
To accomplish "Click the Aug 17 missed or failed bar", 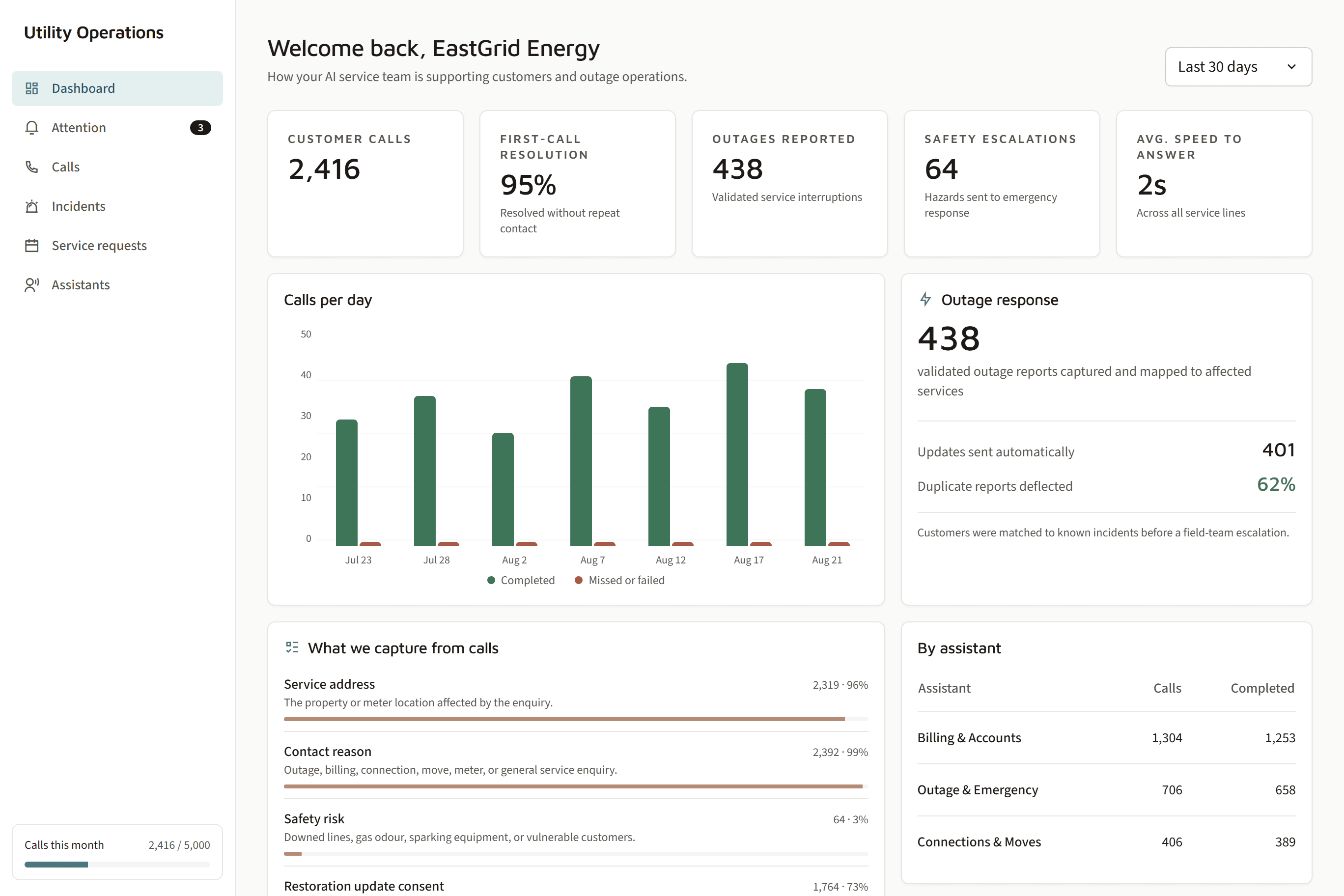I will click(x=760, y=544).
